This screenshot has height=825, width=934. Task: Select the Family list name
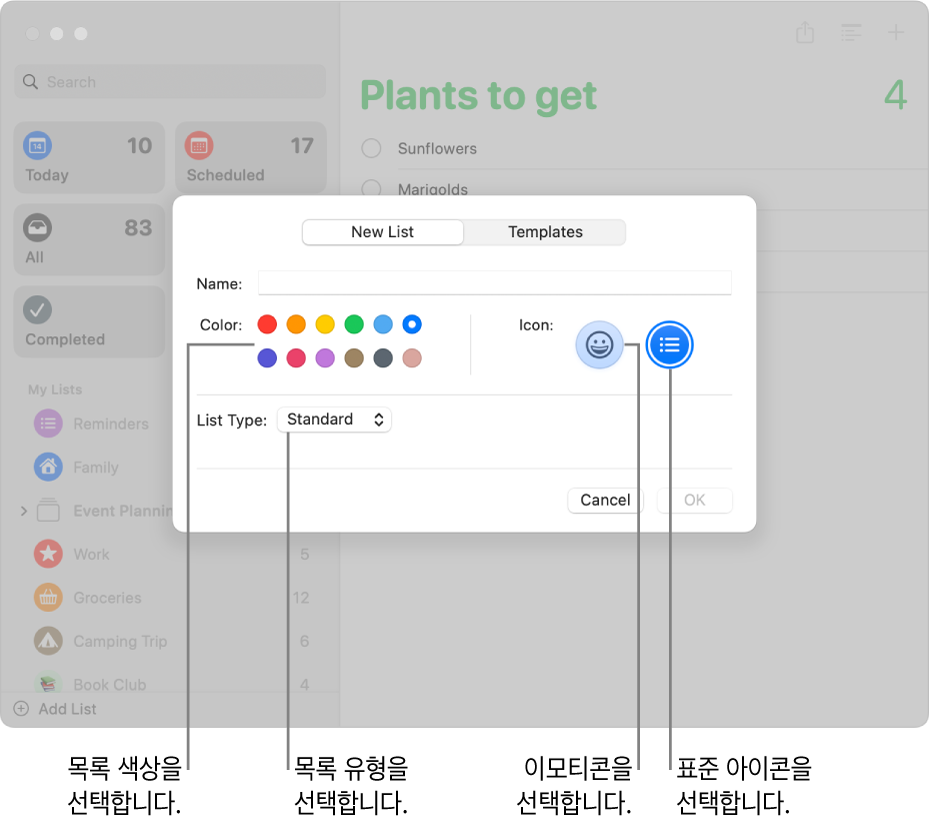pyautogui.click(x=96, y=467)
